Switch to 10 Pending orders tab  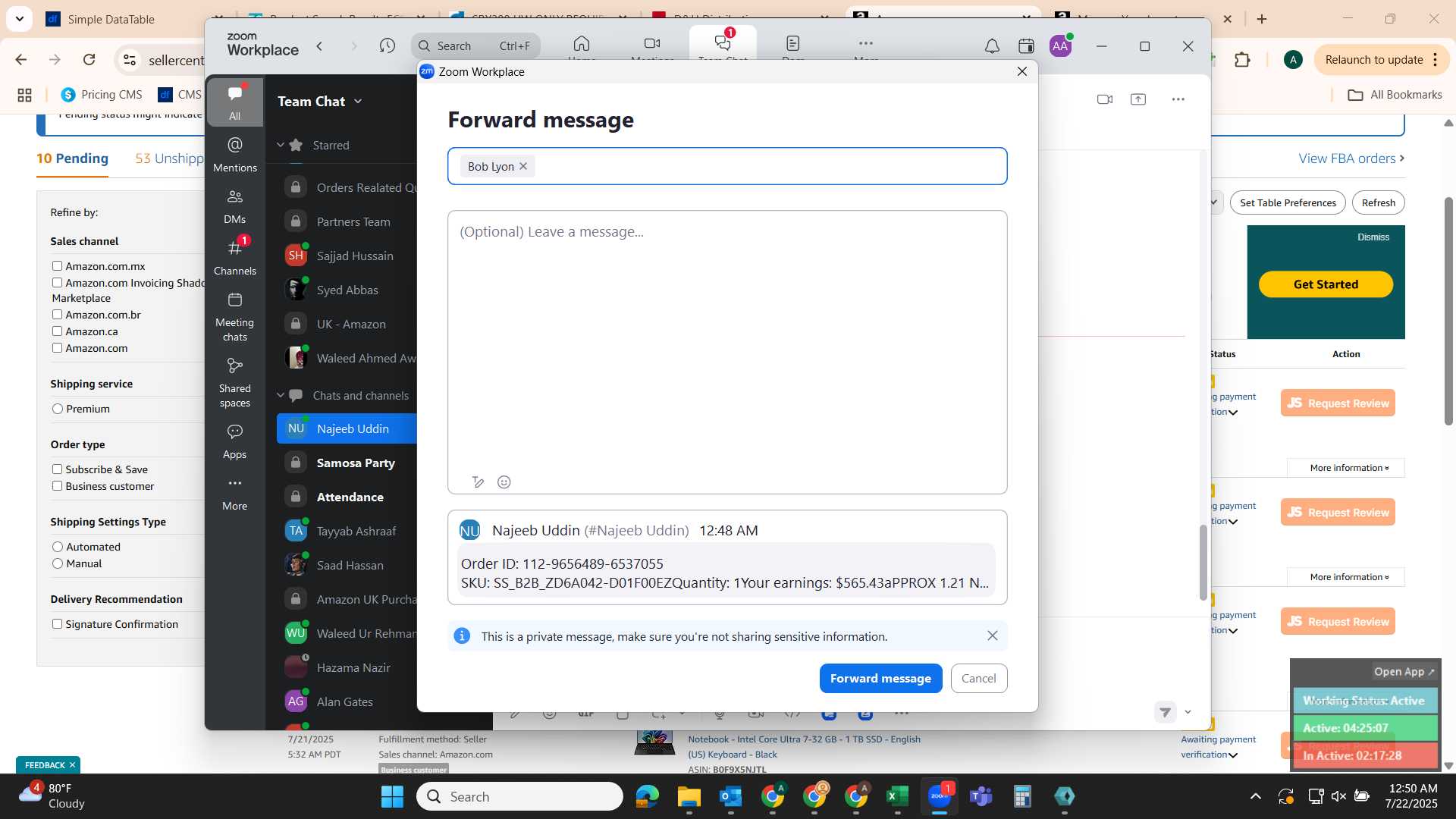(x=73, y=158)
